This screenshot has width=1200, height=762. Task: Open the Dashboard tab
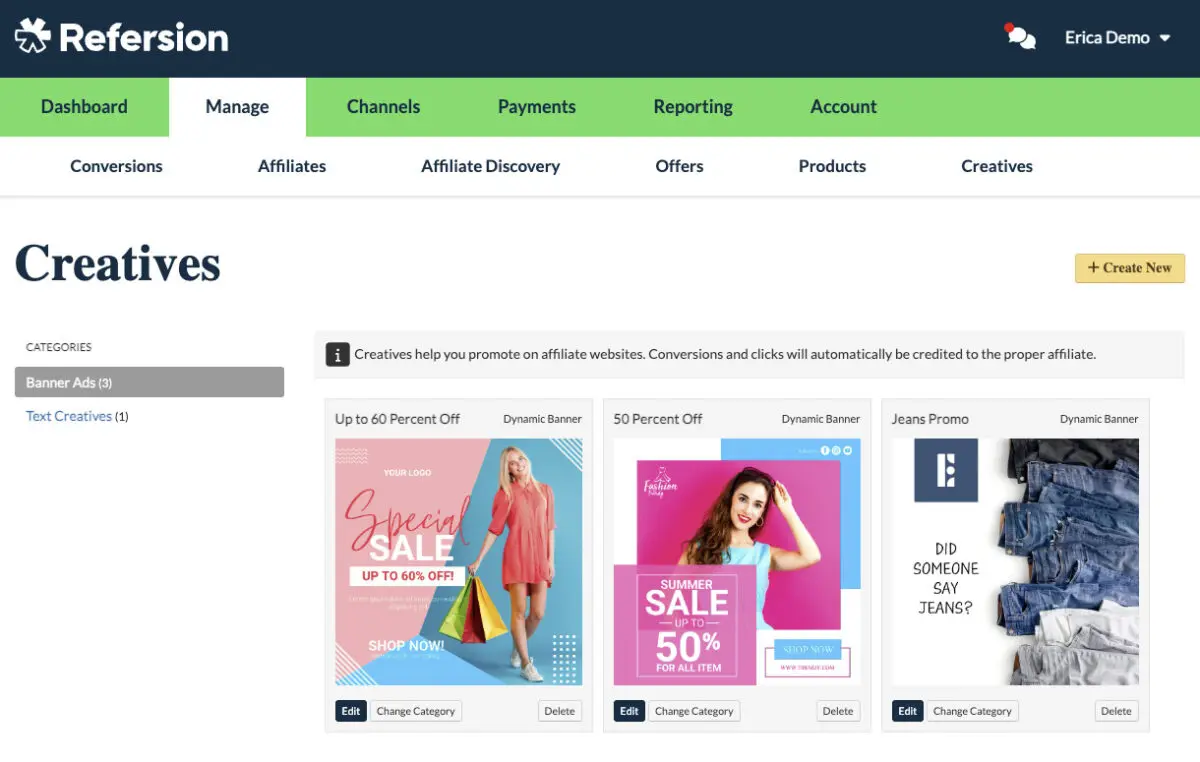(x=84, y=107)
